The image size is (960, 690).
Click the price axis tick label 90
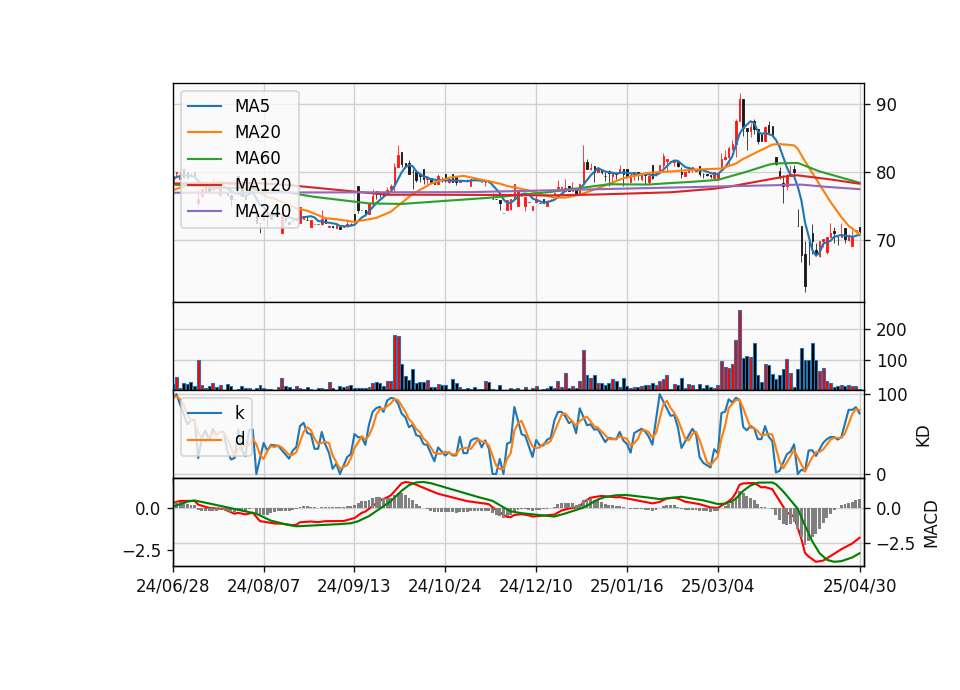[886, 105]
